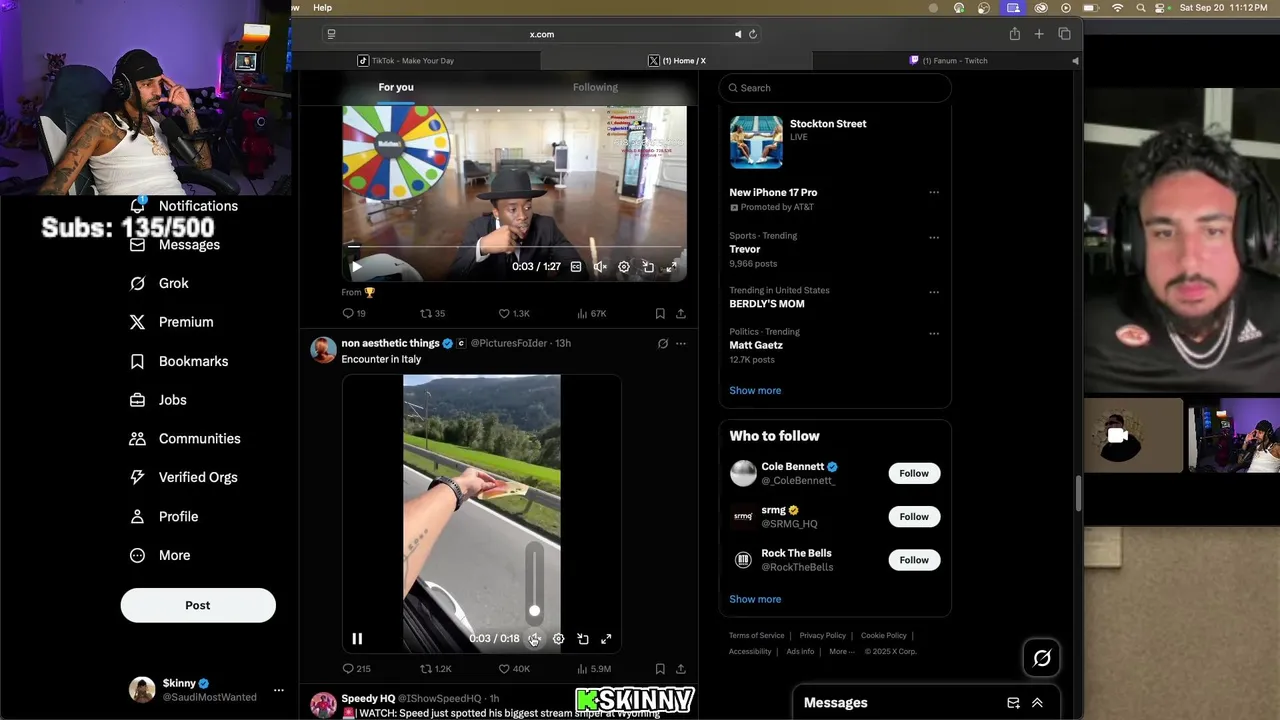The image size is (1280, 720).
Task: Select the TikTok - Make Your Day tab
Action: [406, 60]
